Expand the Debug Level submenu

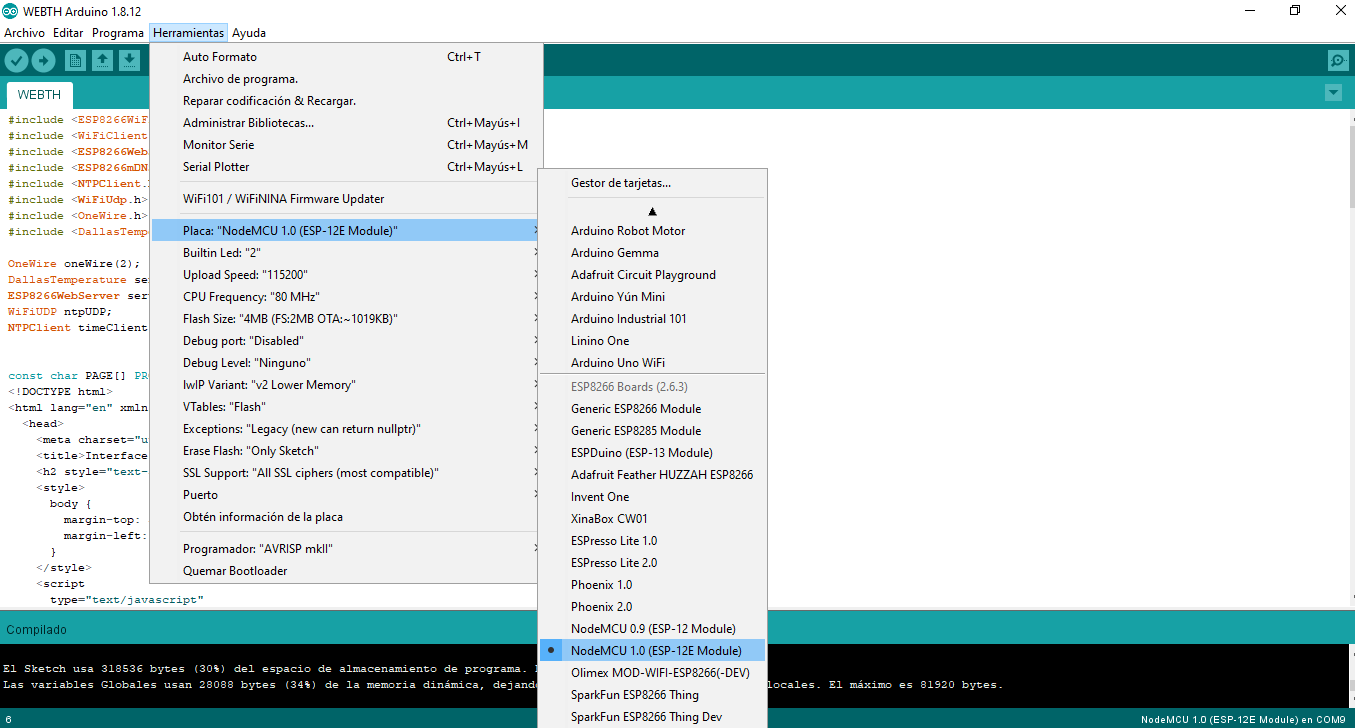tap(346, 363)
